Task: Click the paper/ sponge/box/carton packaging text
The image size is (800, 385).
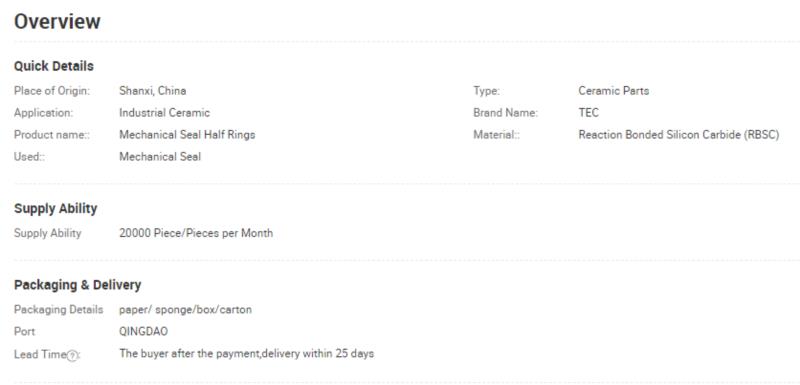Action: [x=185, y=310]
